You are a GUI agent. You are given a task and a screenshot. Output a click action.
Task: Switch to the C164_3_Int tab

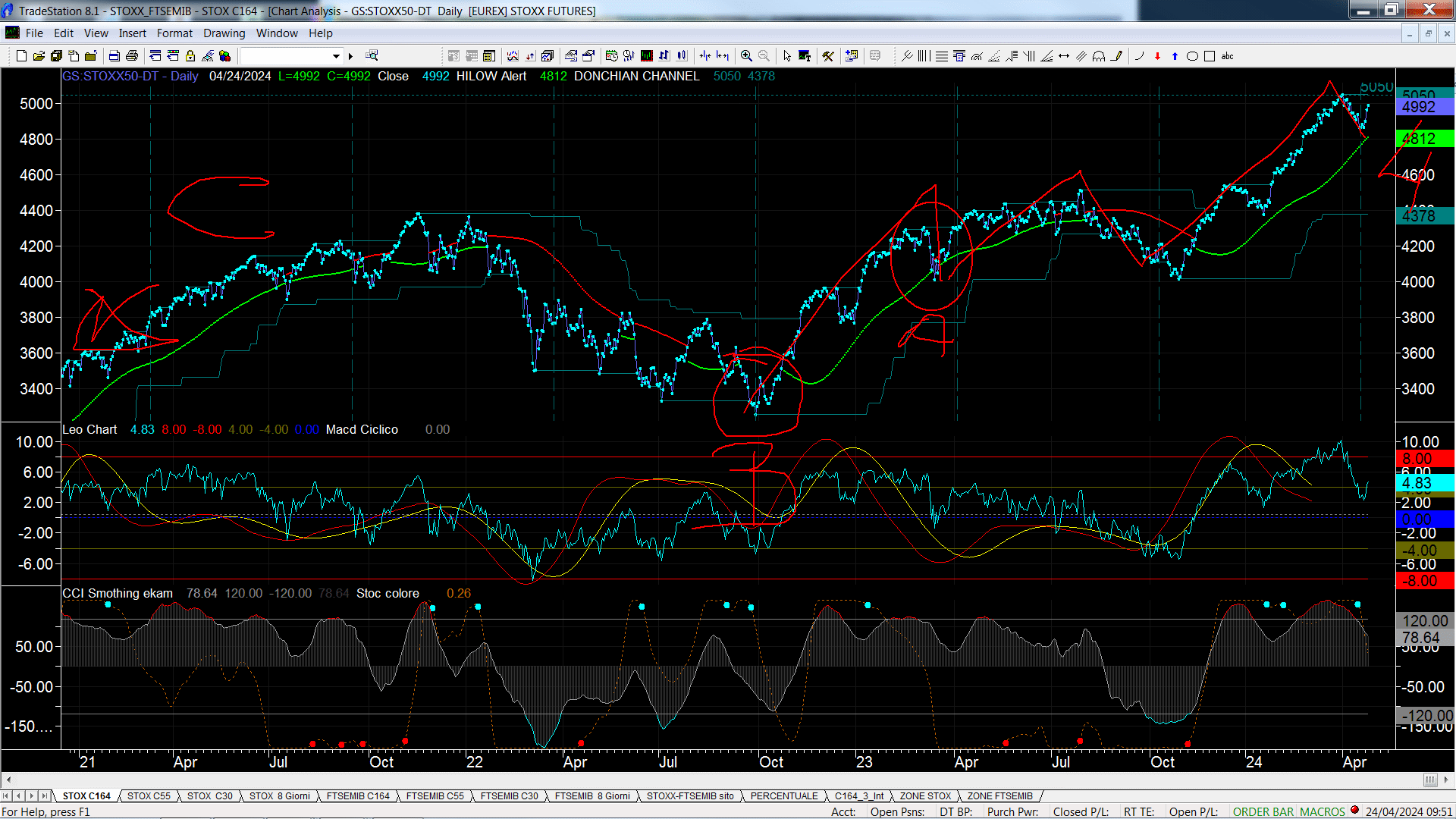point(859,795)
